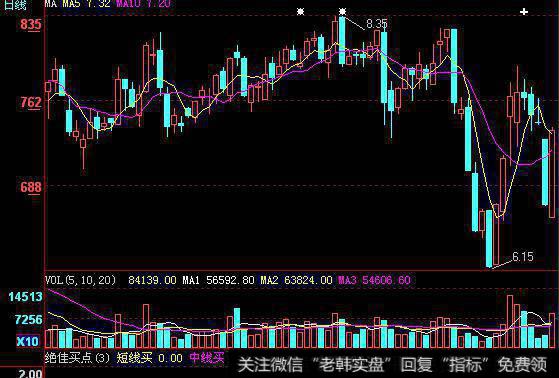Click the 6.15 low price label
This screenshot has width=559, height=378.
[523, 256]
